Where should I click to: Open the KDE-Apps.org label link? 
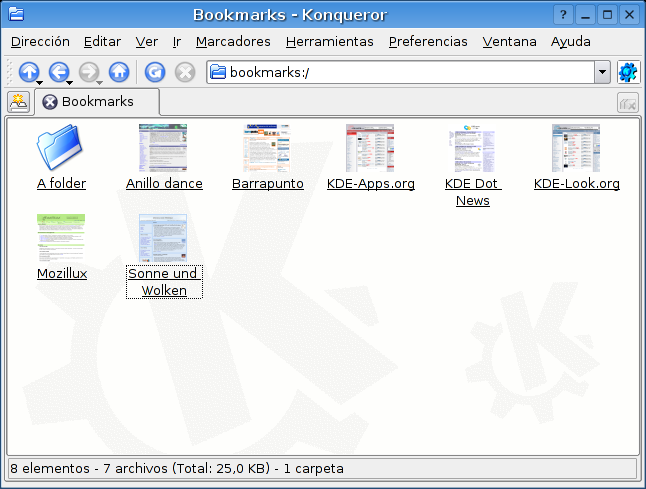tap(371, 184)
